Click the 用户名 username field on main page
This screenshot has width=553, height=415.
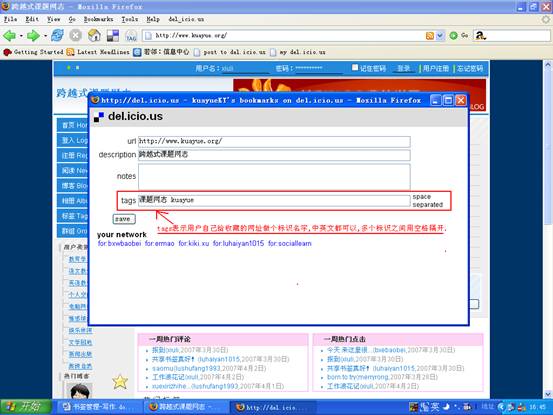(x=245, y=68)
